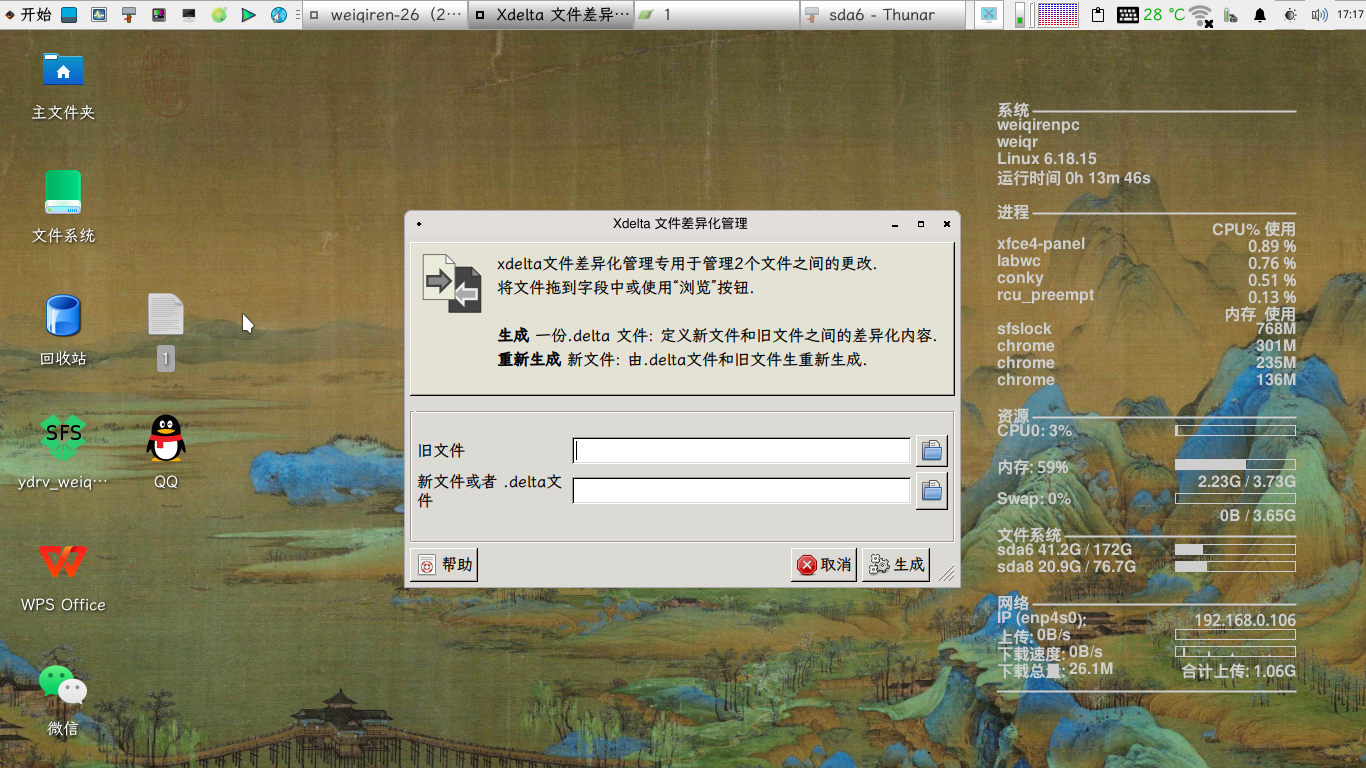
Task: Click the screen brightness tray icon
Action: pos(1290,15)
